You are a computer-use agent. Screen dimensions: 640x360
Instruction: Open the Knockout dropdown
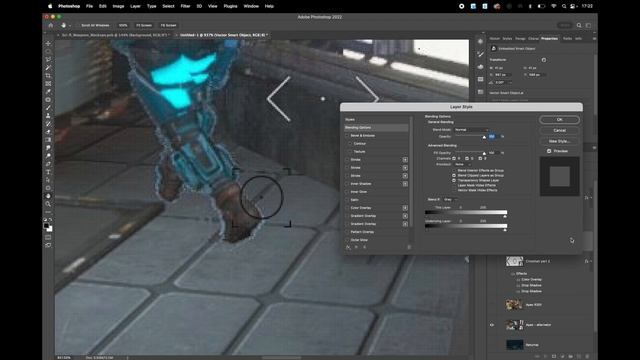point(463,164)
